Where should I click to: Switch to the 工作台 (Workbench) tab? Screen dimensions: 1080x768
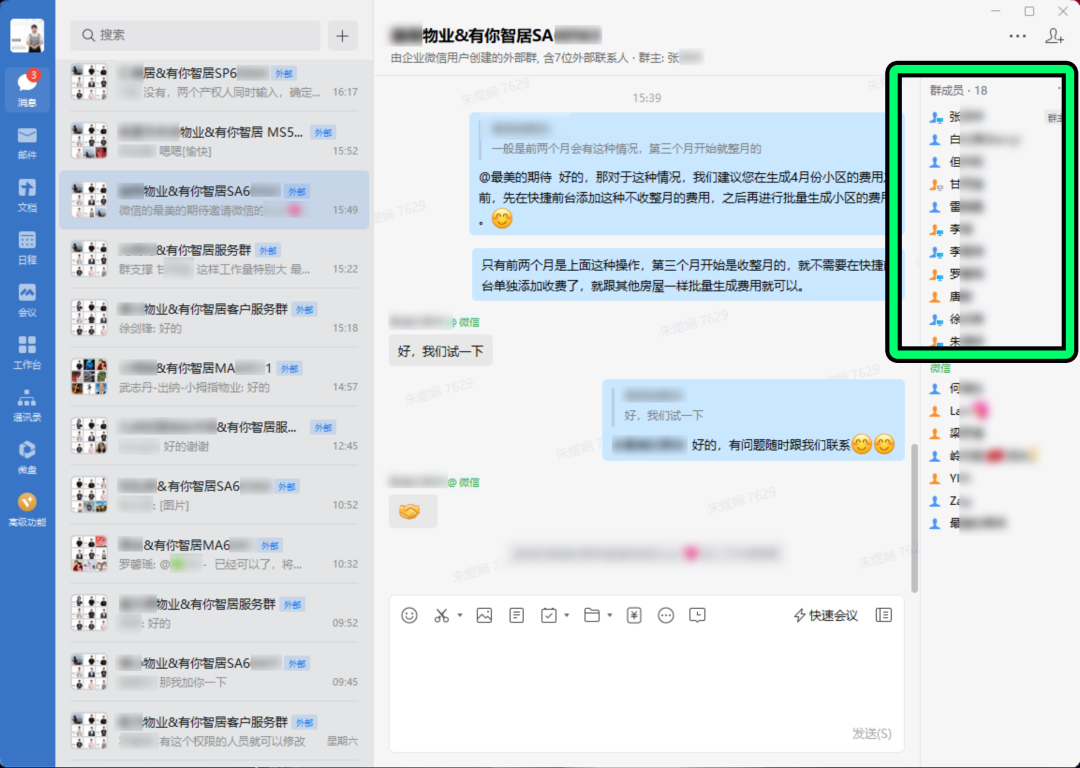coord(27,351)
